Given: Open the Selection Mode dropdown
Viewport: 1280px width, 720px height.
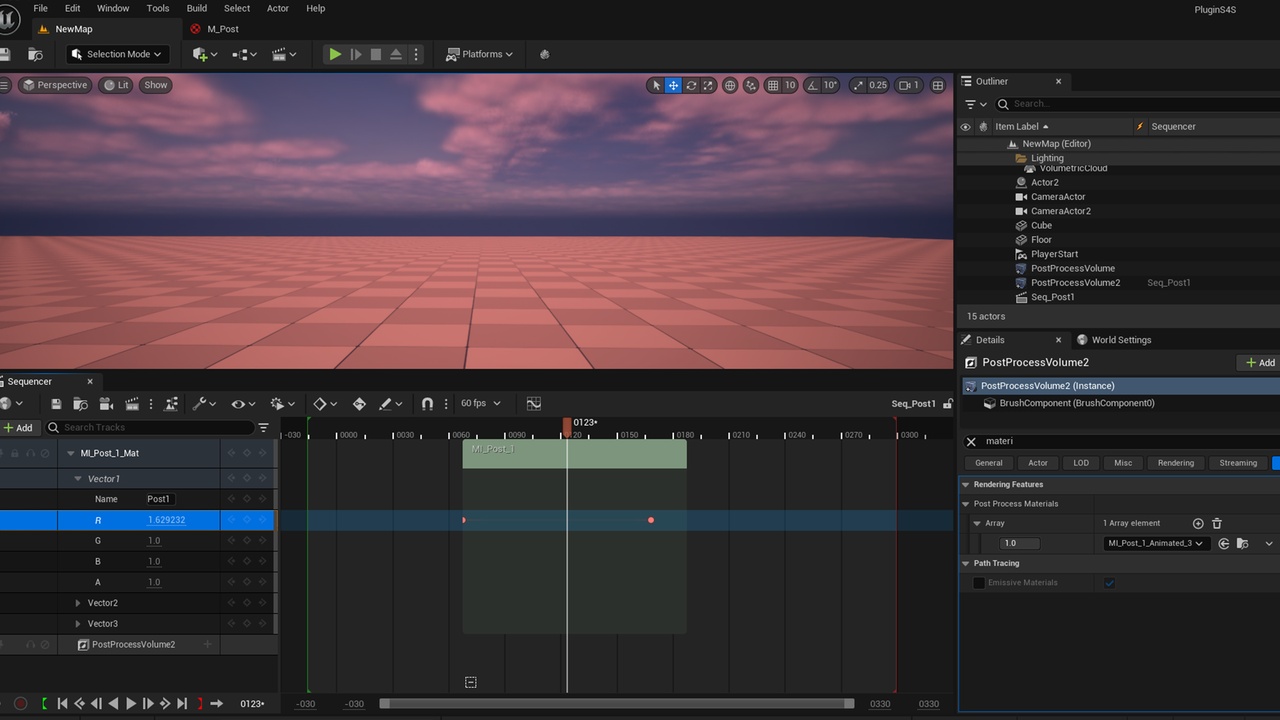Looking at the screenshot, I should pyautogui.click(x=118, y=54).
